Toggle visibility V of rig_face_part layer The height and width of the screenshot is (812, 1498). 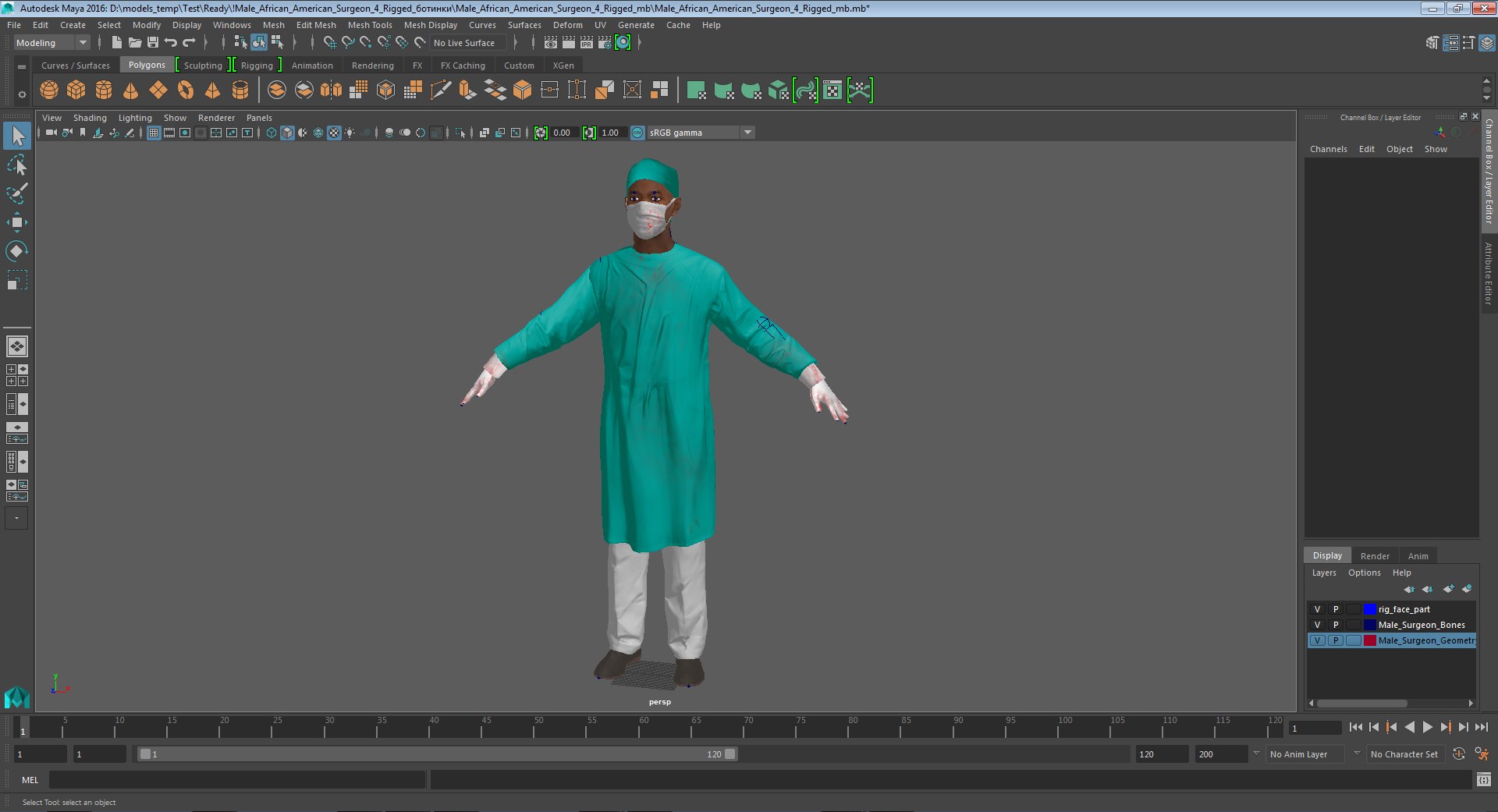(x=1318, y=609)
